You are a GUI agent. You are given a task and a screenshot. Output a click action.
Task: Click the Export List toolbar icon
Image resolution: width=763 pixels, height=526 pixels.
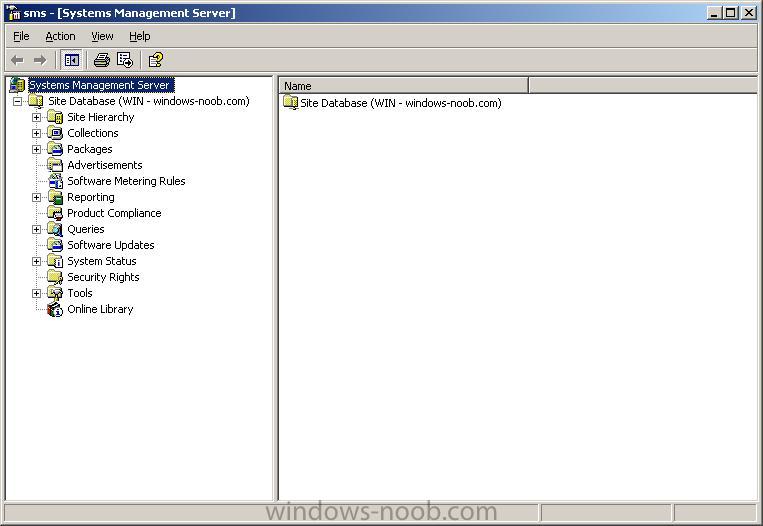click(x=125, y=60)
